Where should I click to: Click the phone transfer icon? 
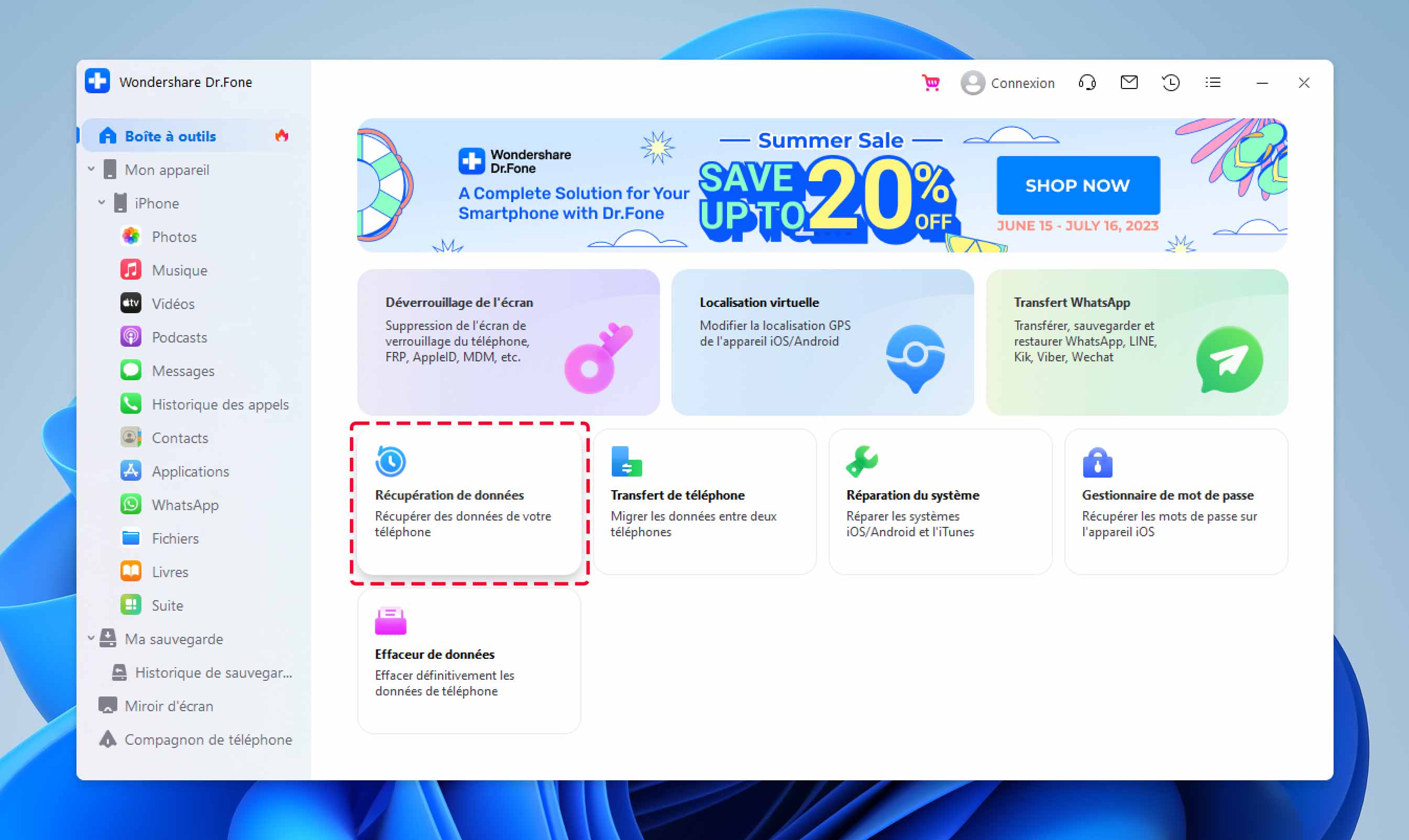point(626,461)
